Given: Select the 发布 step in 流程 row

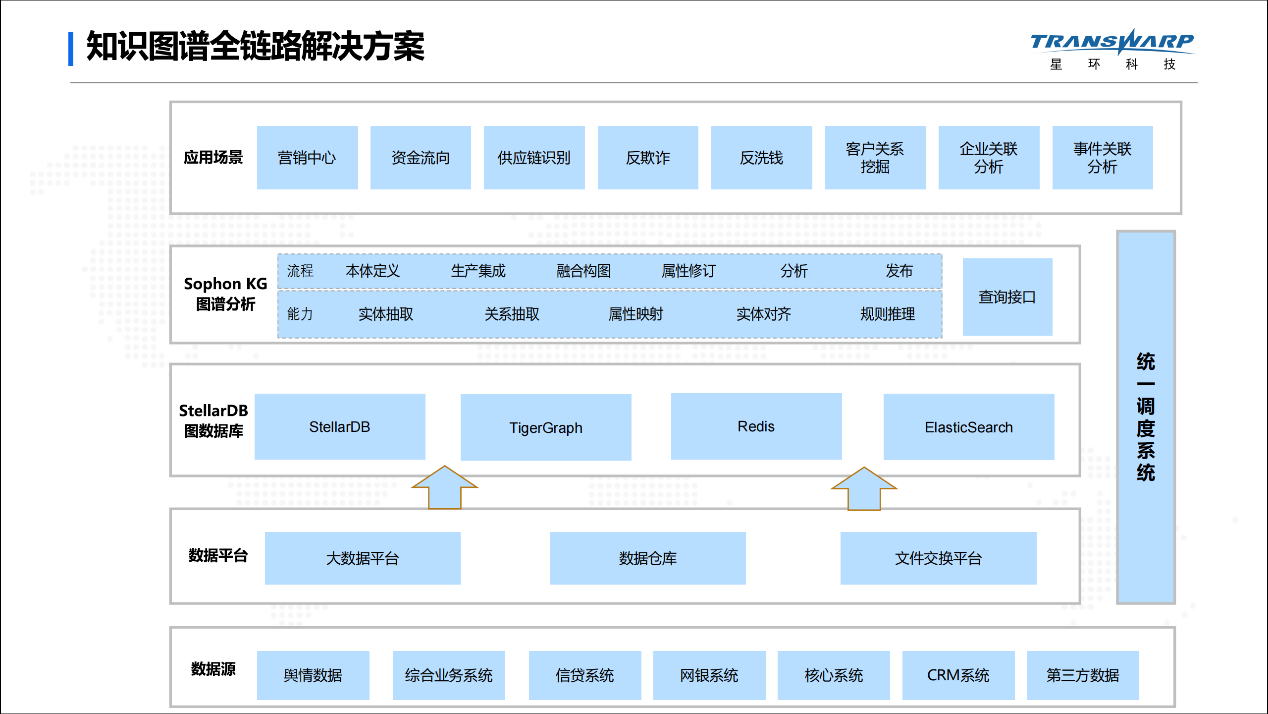Looking at the screenshot, I should pos(899,271).
